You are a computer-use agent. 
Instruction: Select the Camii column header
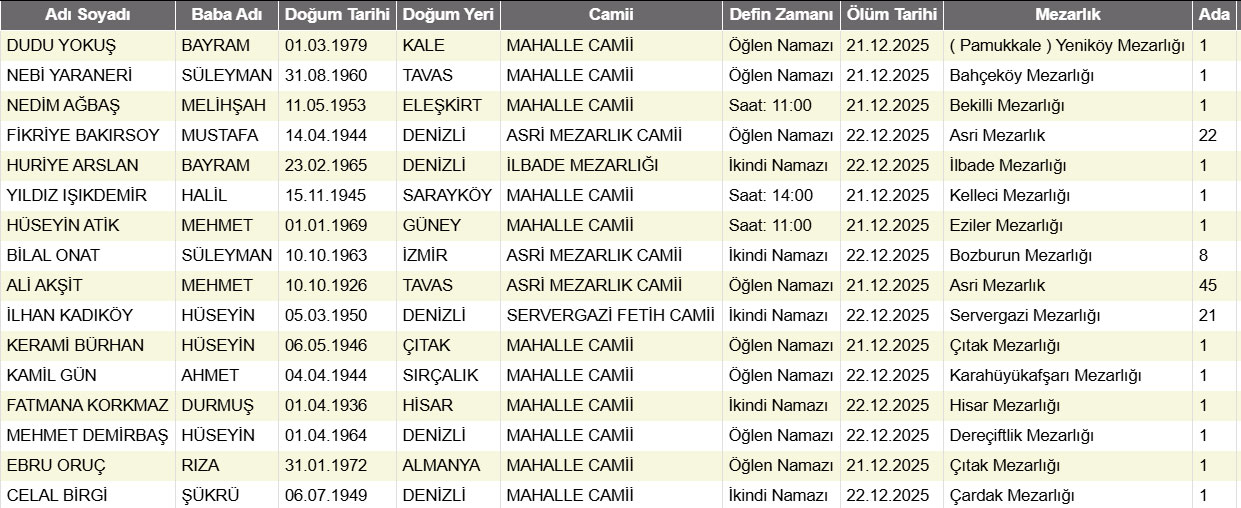pos(610,15)
